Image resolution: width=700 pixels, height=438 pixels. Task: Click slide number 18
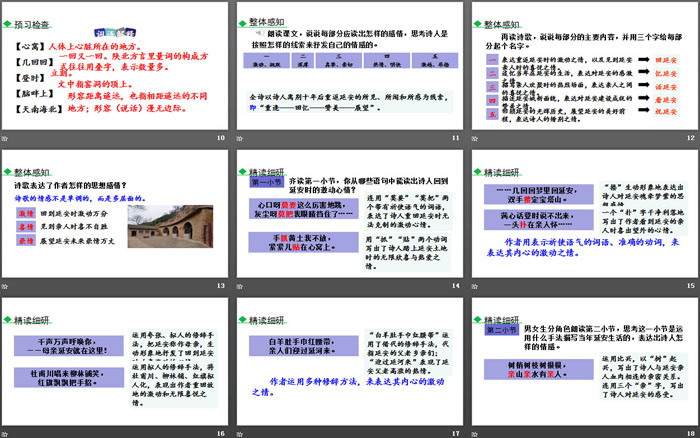[x=691, y=434]
